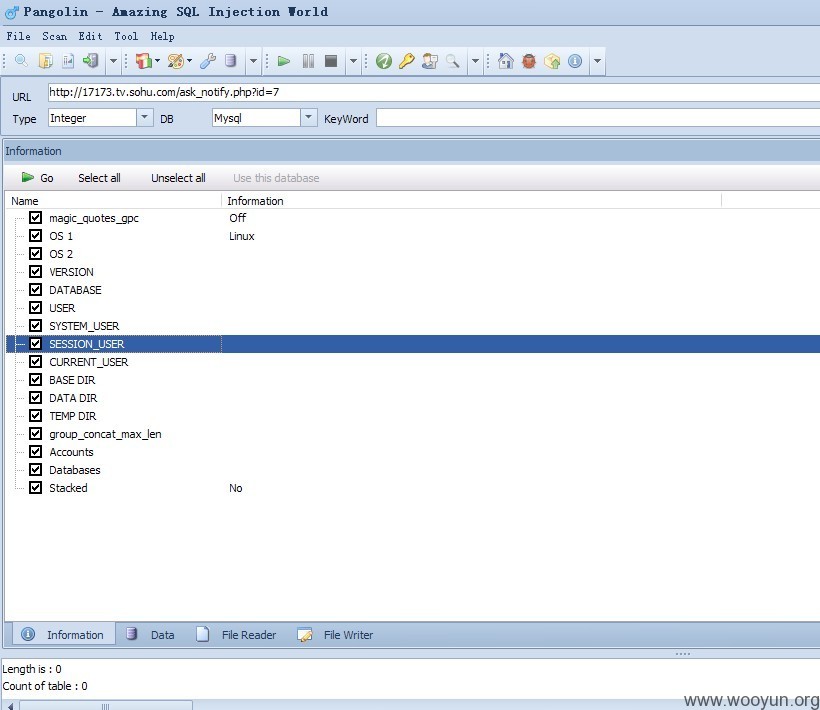Open the Tool menu

click(x=126, y=36)
